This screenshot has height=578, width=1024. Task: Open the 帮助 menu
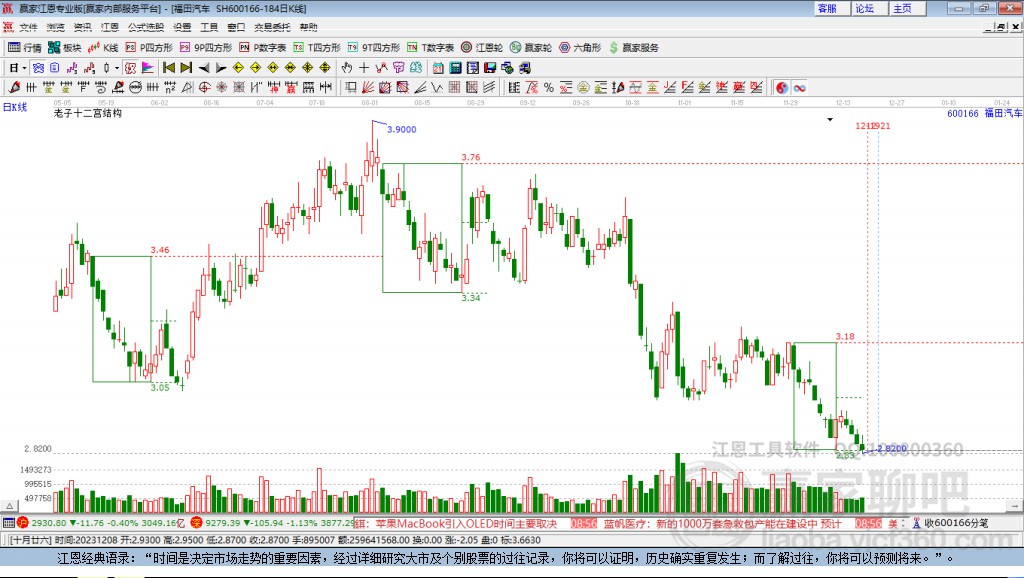tap(308, 27)
